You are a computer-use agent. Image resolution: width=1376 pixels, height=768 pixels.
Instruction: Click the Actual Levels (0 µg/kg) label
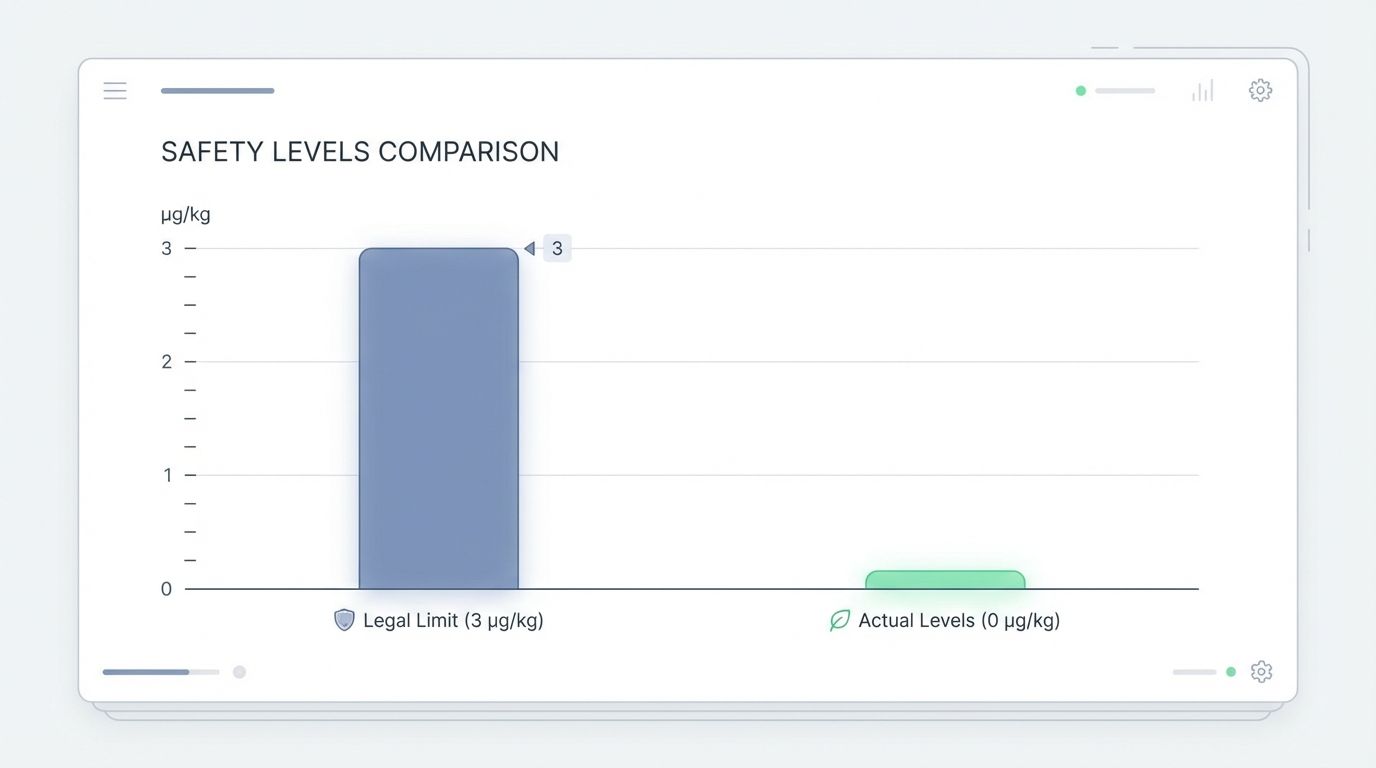pyautogui.click(x=959, y=620)
